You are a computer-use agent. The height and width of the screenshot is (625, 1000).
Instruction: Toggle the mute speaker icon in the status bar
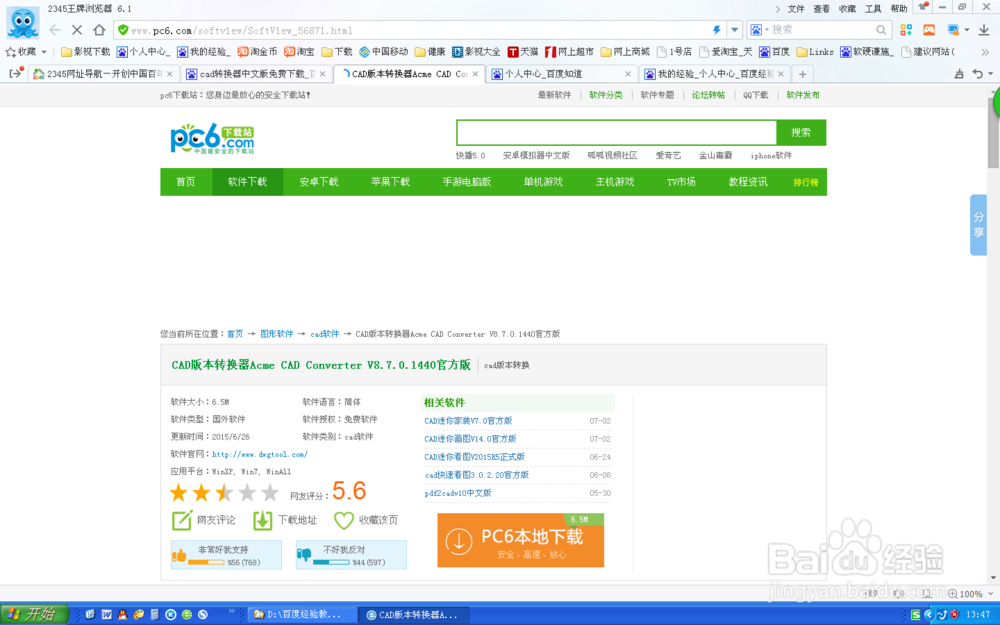click(x=898, y=592)
